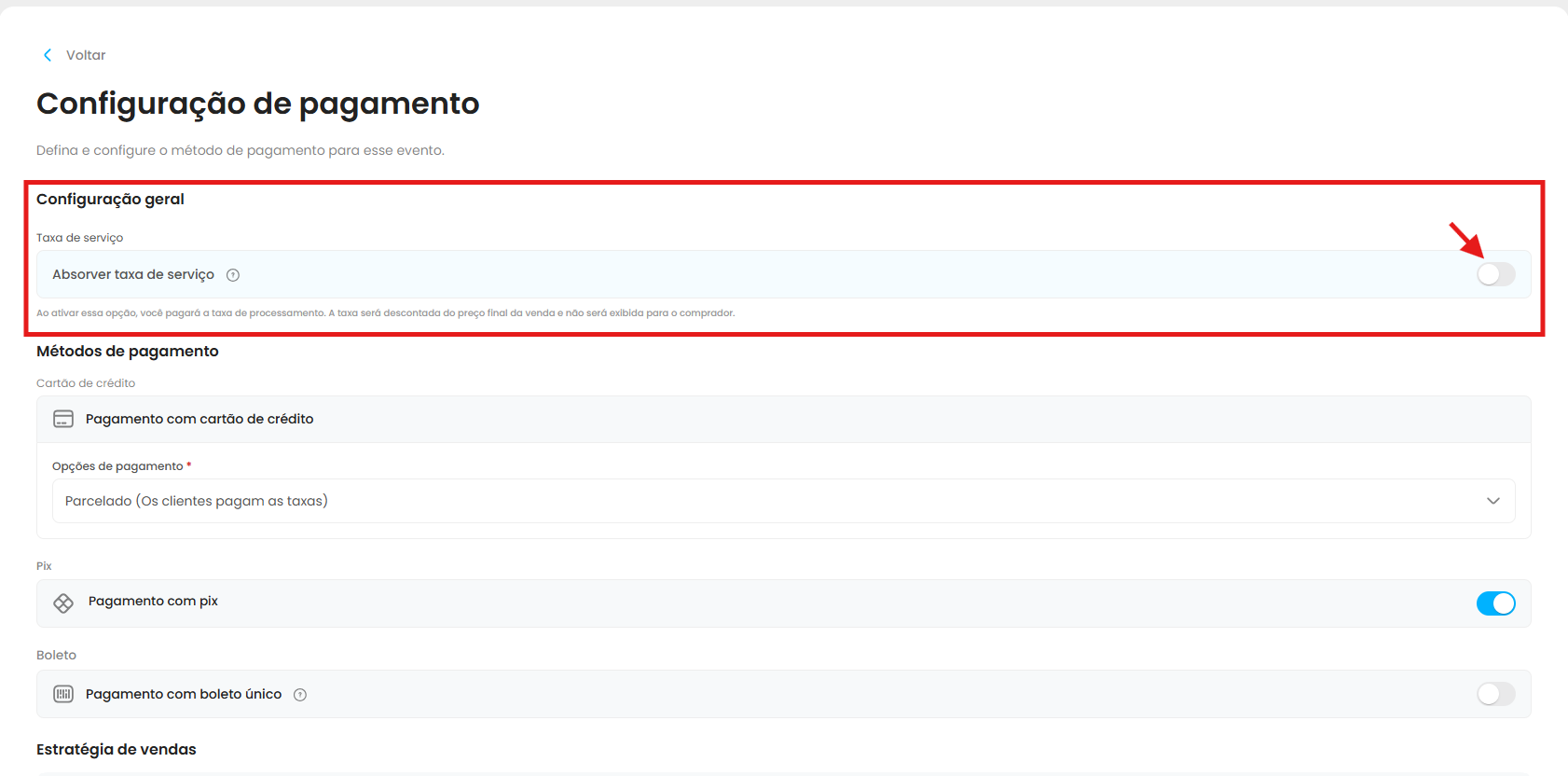
Task: Click the Configuração geral heading
Action: [110, 199]
